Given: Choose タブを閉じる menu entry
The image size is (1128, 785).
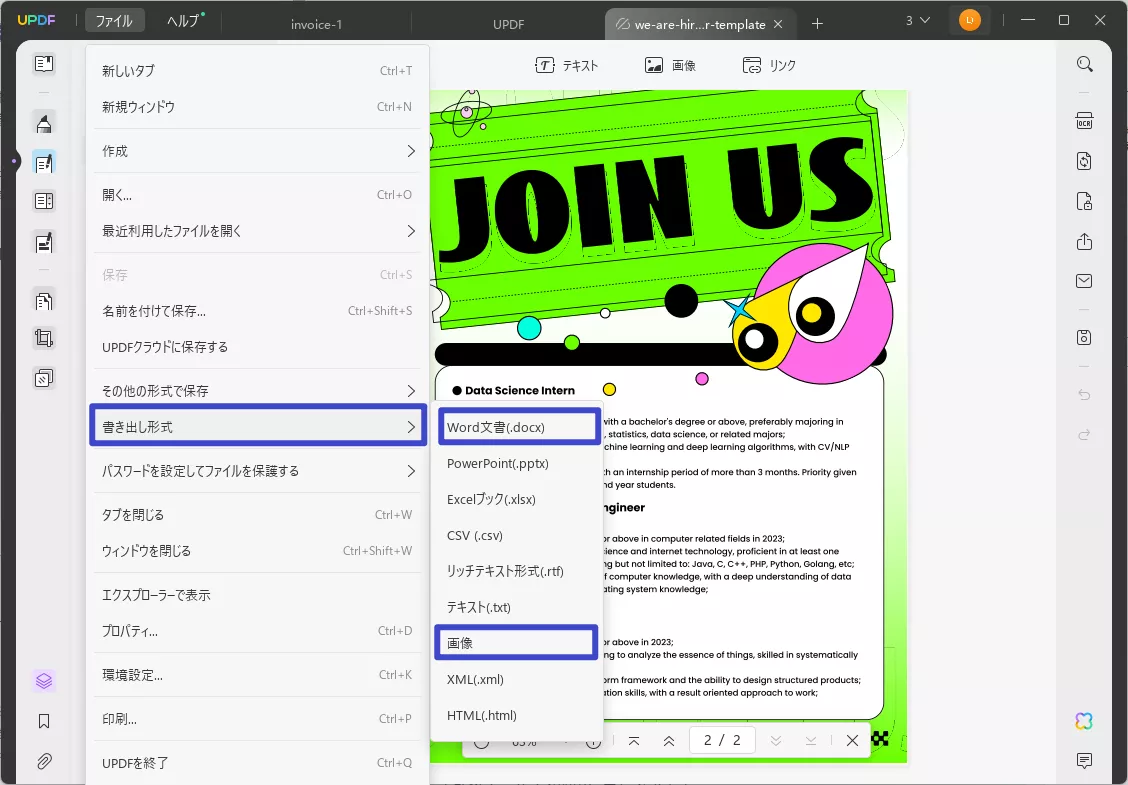Looking at the screenshot, I should pos(258,515).
